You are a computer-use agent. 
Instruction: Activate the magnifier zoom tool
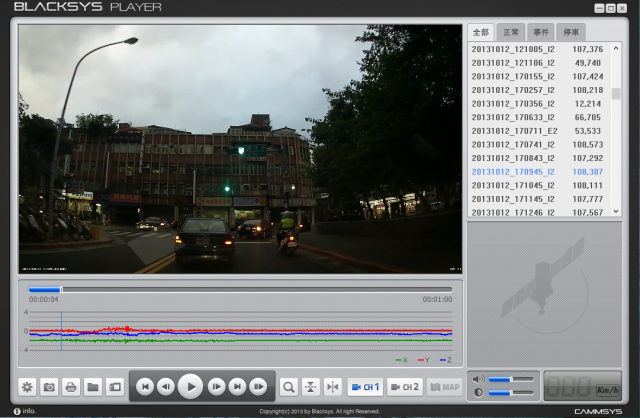click(x=289, y=387)
